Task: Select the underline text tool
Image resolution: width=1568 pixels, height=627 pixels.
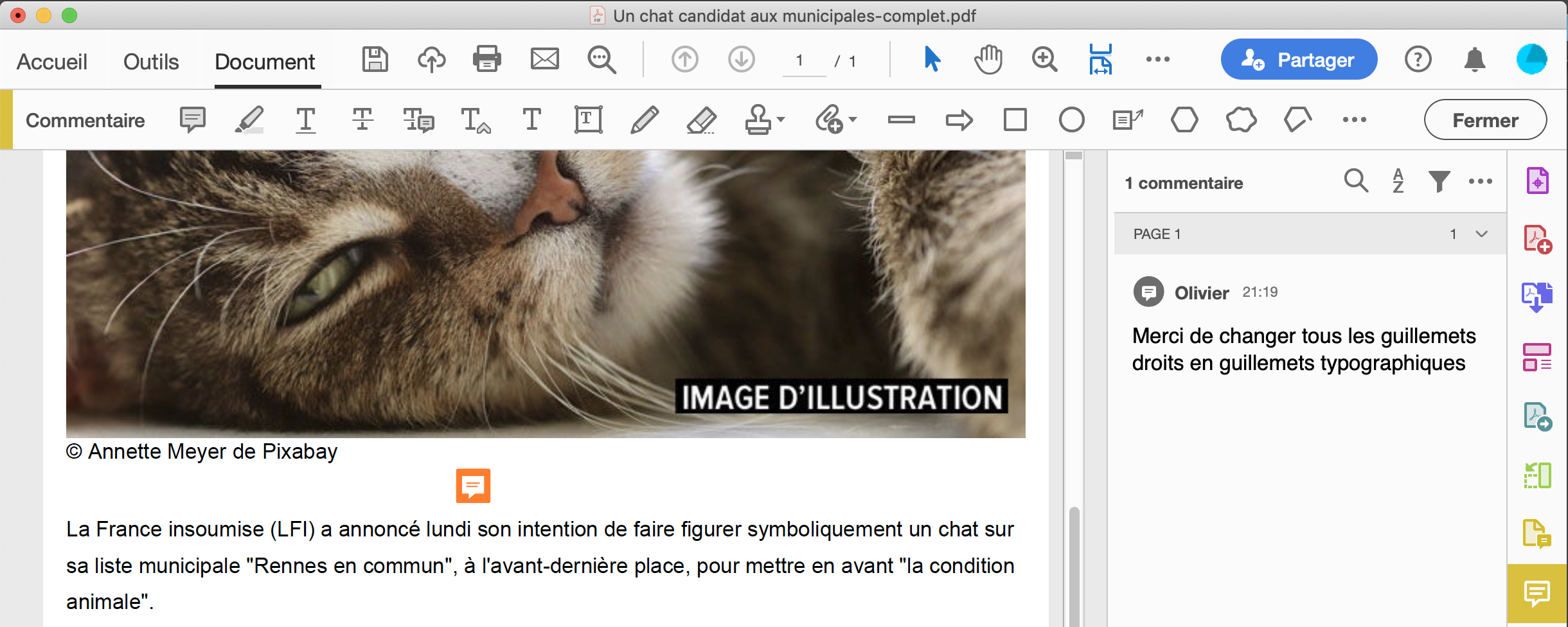Action: pyautogui.click(x=306, y=120)
